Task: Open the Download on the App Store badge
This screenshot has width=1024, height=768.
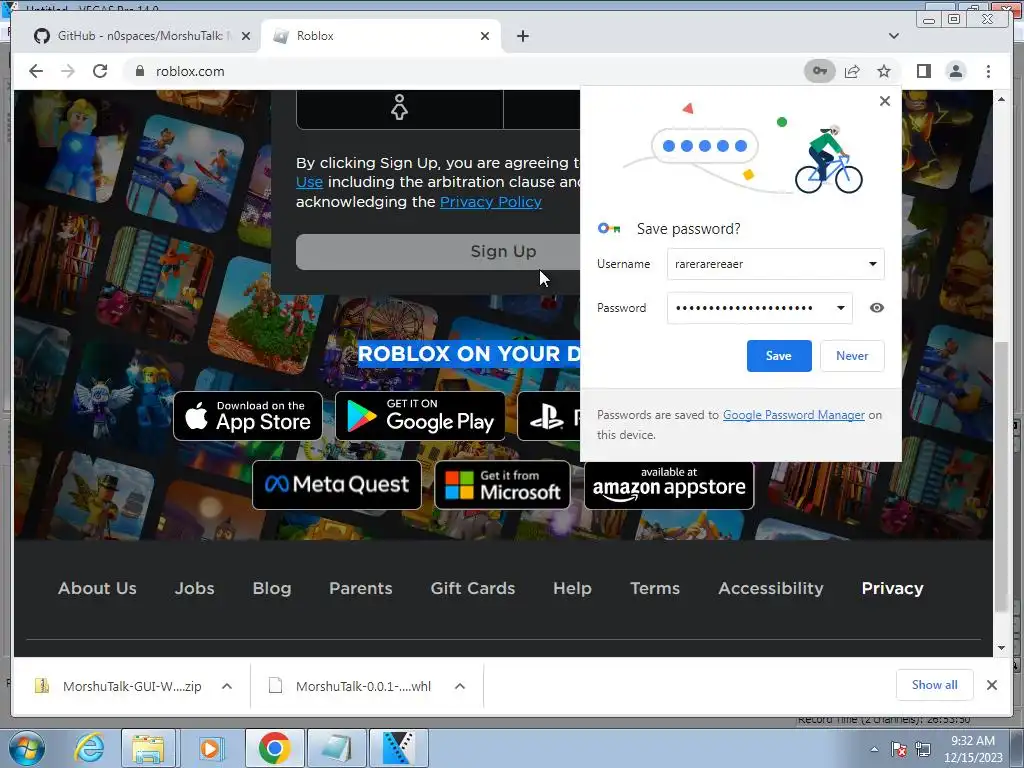Action: tap(248, 416)
